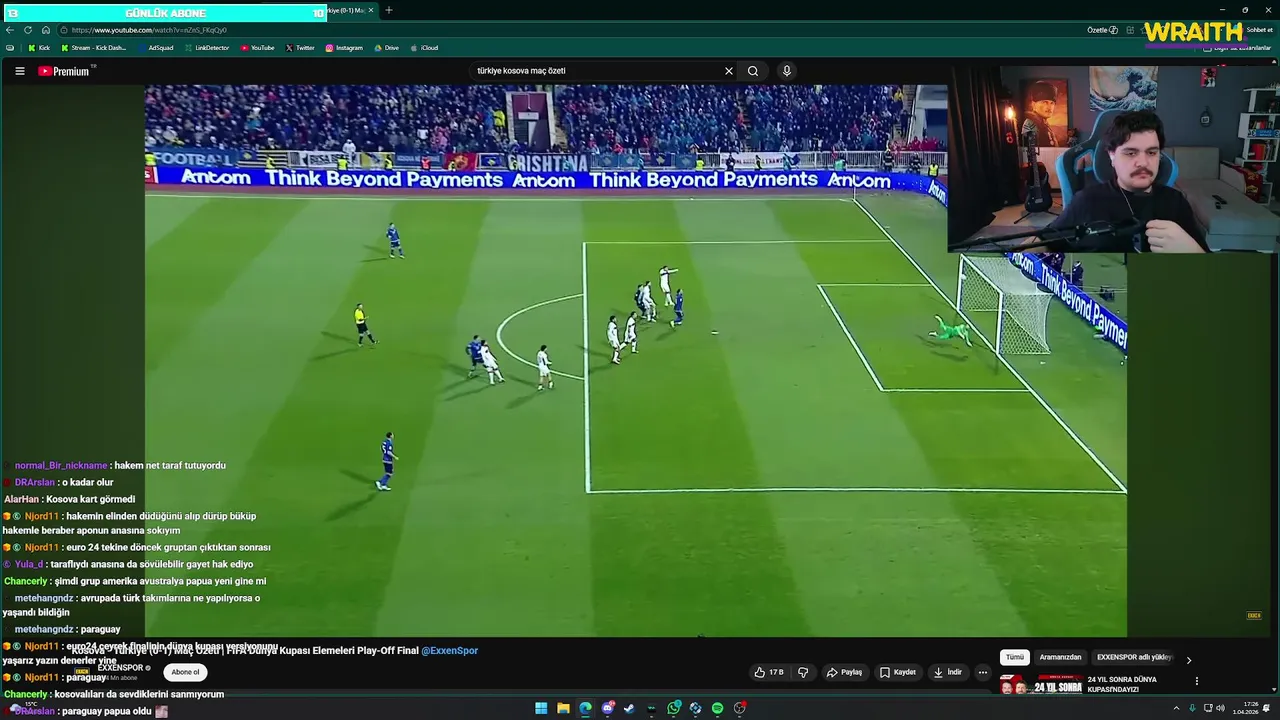Open the Twitter bookmark
This screenshot has width=1280, height=720.
click(300, 48)
